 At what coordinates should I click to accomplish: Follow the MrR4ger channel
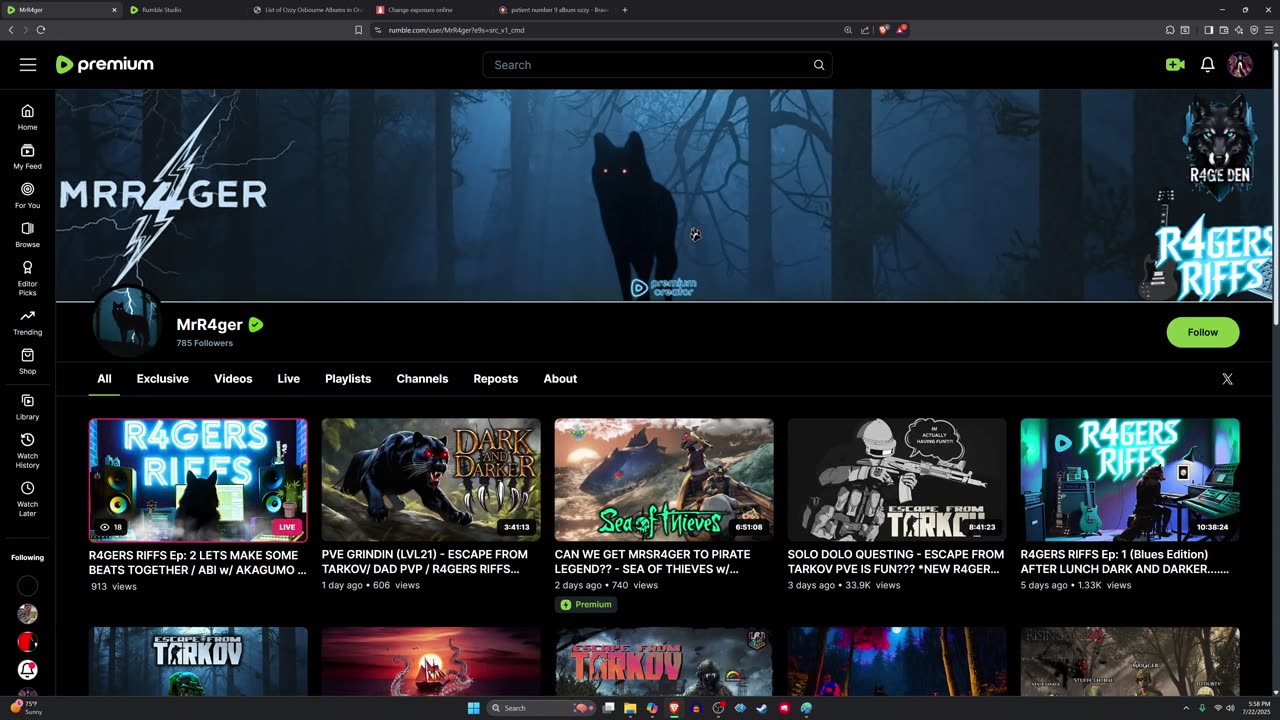click(x=1203, y=332)
